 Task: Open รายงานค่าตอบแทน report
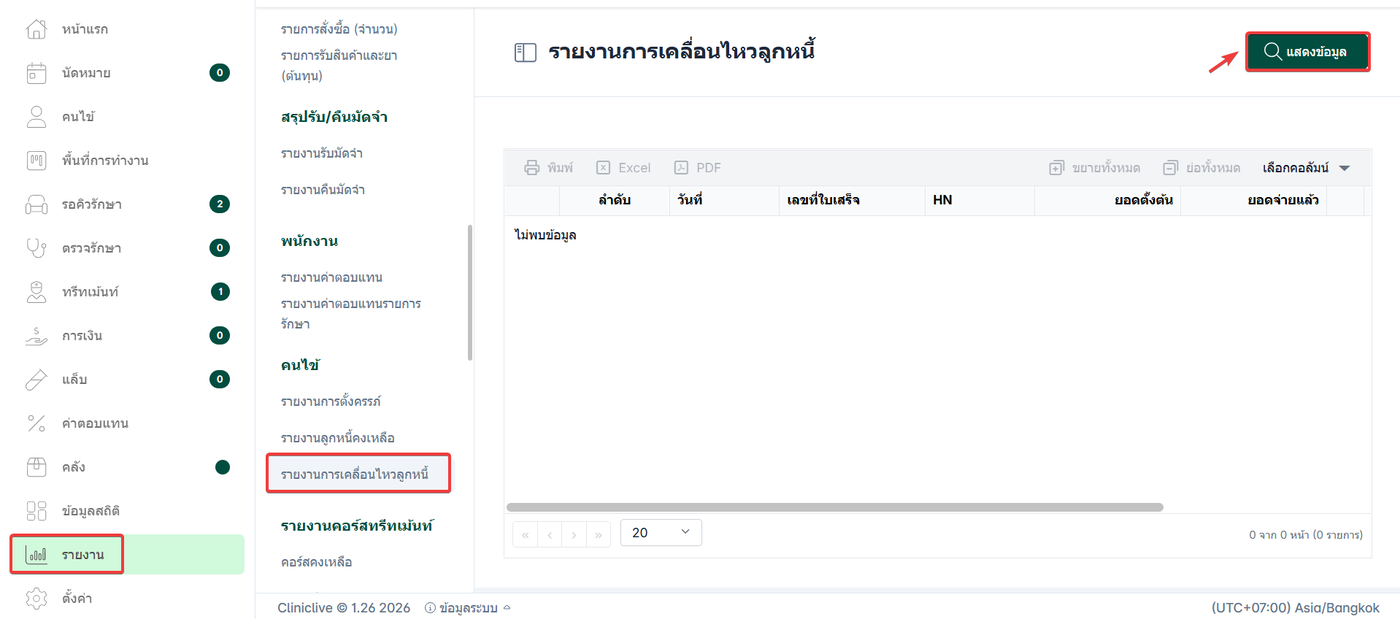332,277
